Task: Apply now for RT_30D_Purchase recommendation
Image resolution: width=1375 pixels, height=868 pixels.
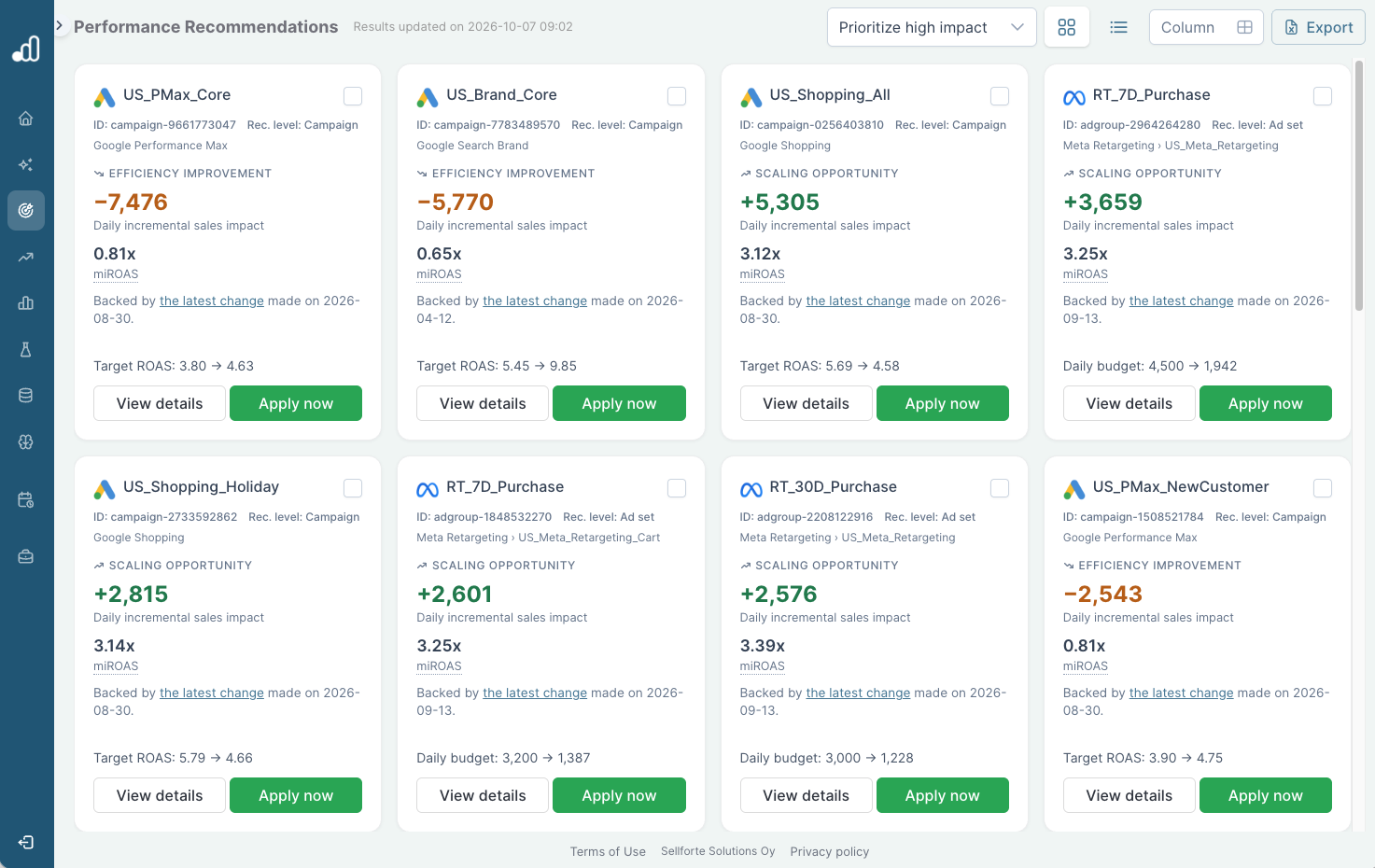Action: [943, 795]
